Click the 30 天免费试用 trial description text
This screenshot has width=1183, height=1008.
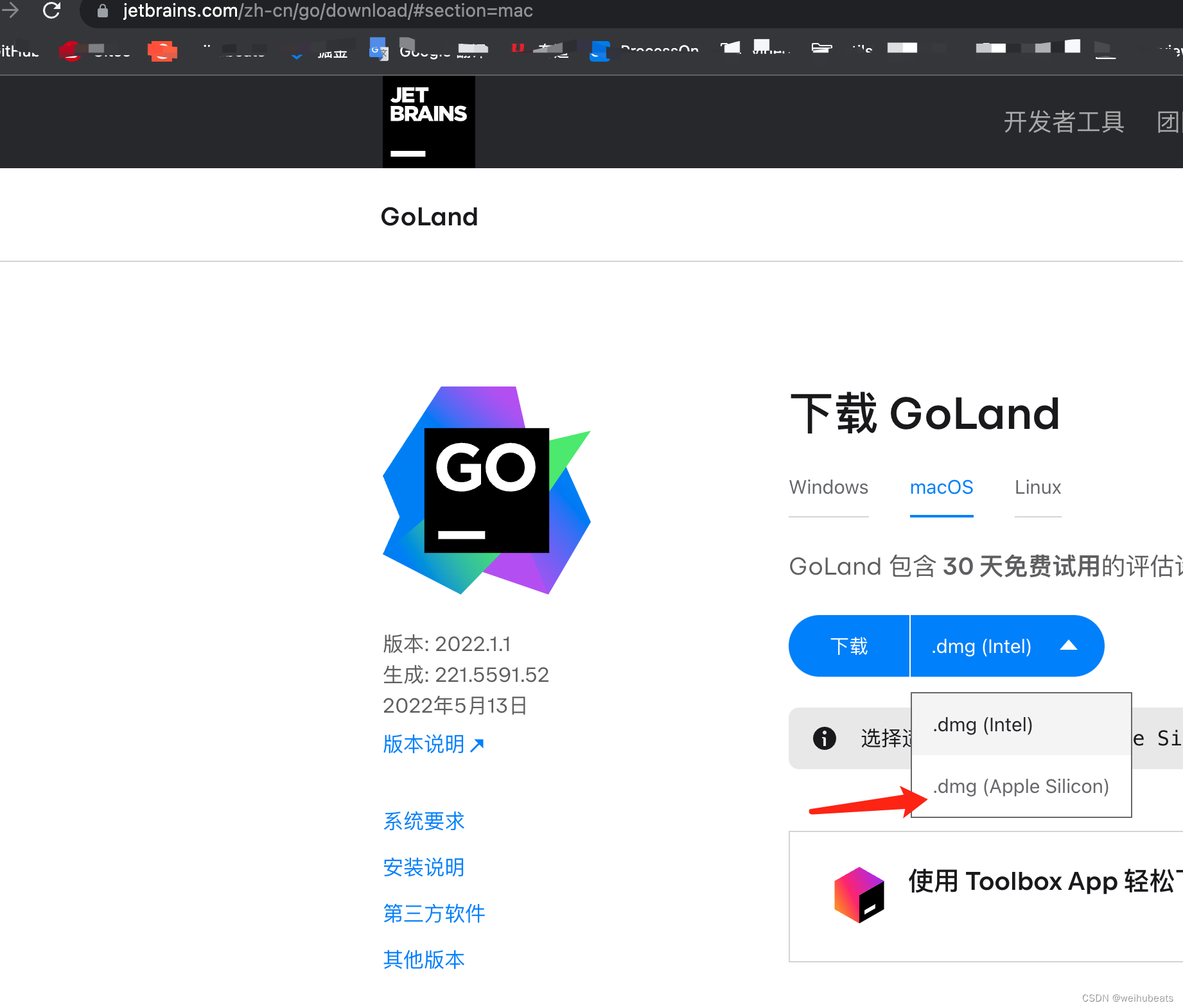pos(1022,566)
